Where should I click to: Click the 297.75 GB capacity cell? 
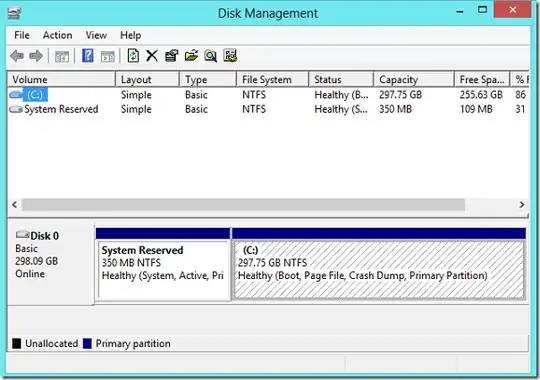pos(401,94)
